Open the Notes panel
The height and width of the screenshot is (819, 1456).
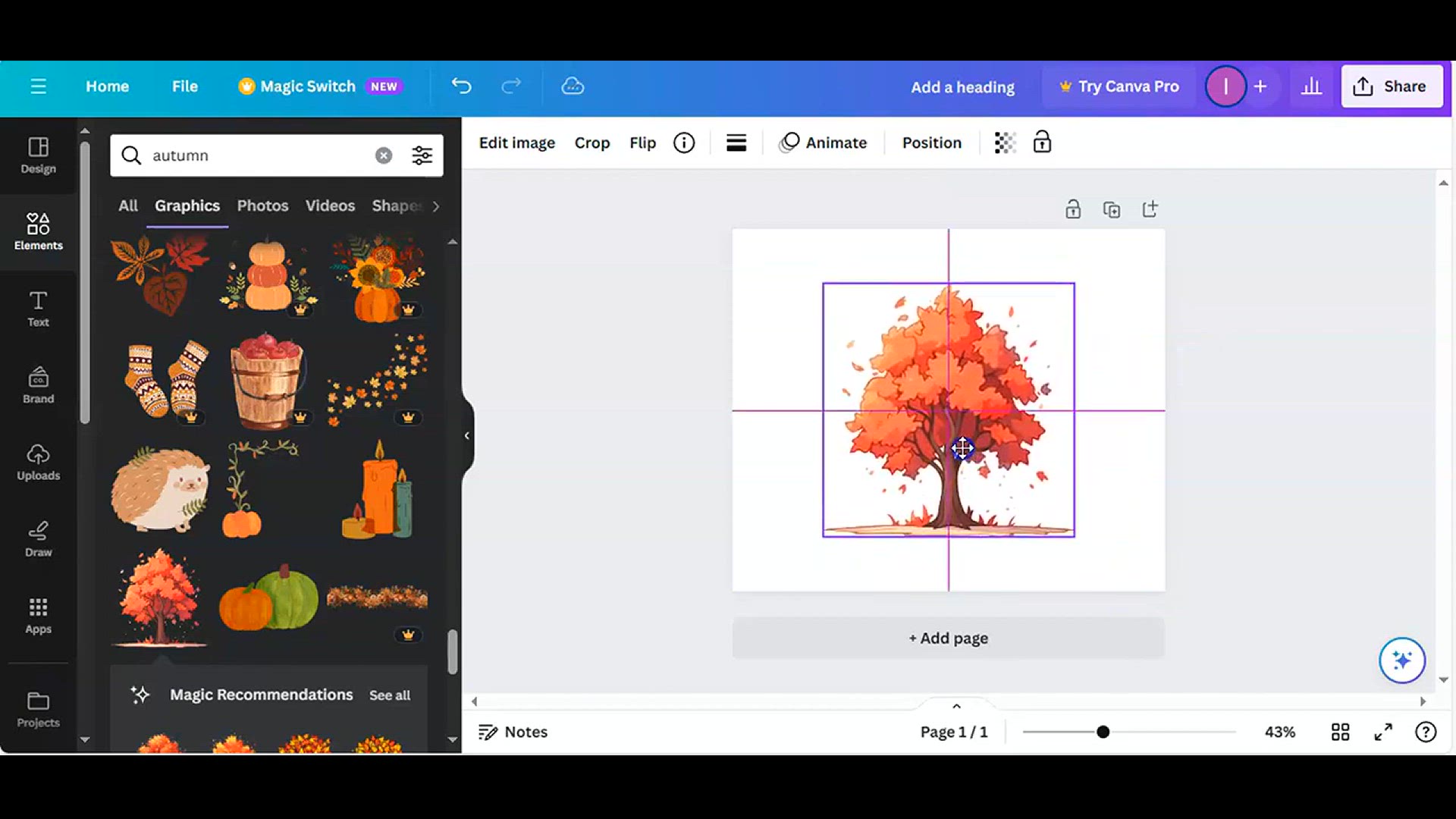tap(513, 732)
